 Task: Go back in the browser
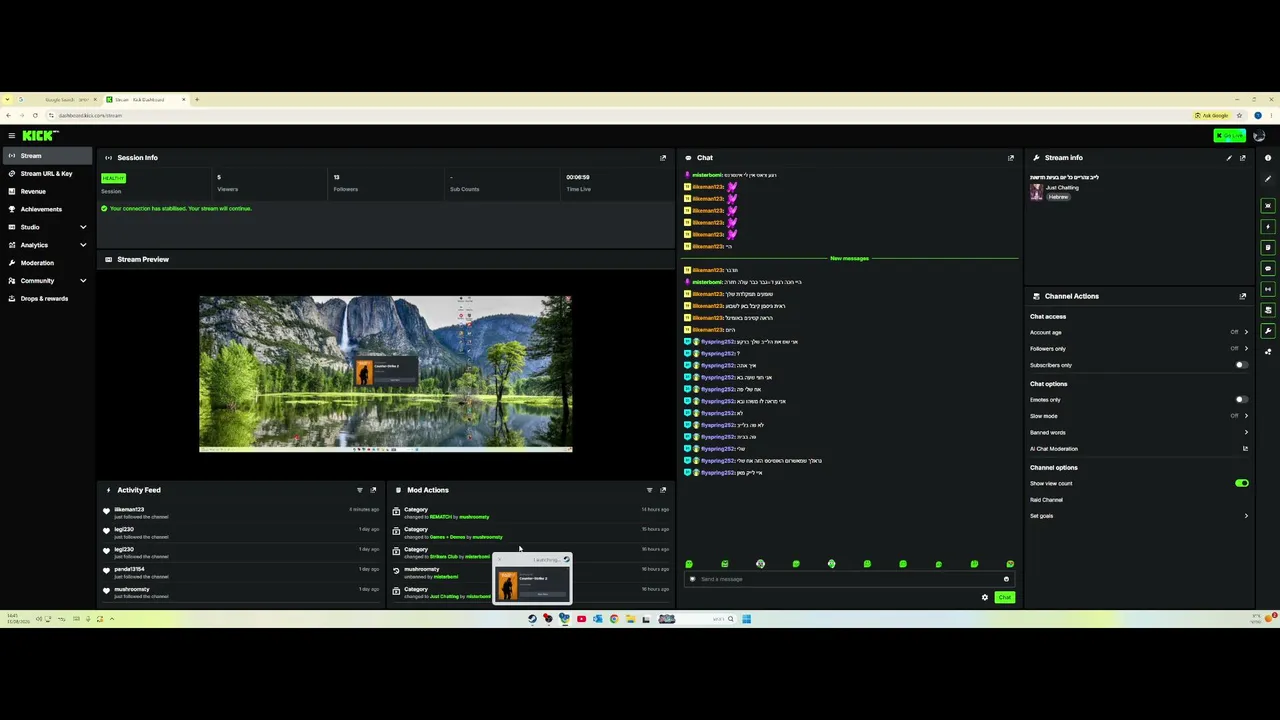click(x=8, y=115)
